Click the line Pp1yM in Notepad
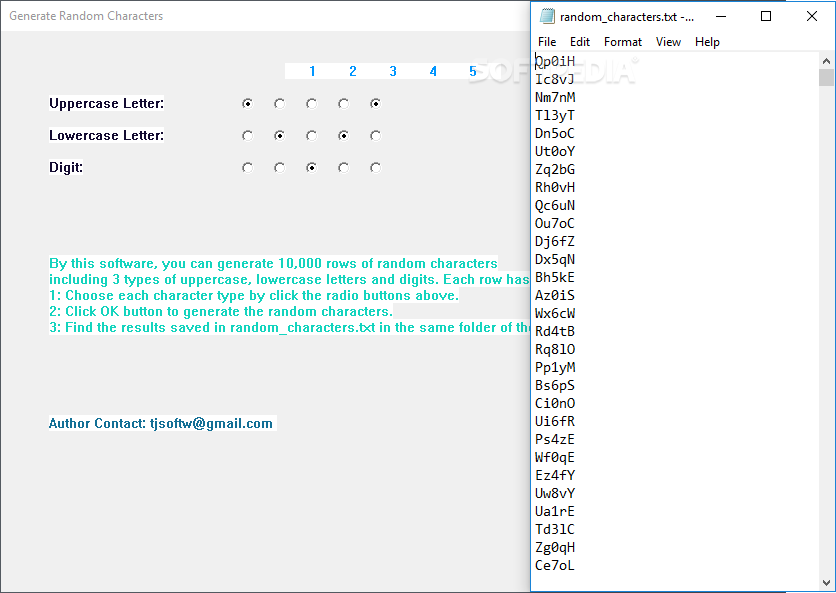 (555, 367)
